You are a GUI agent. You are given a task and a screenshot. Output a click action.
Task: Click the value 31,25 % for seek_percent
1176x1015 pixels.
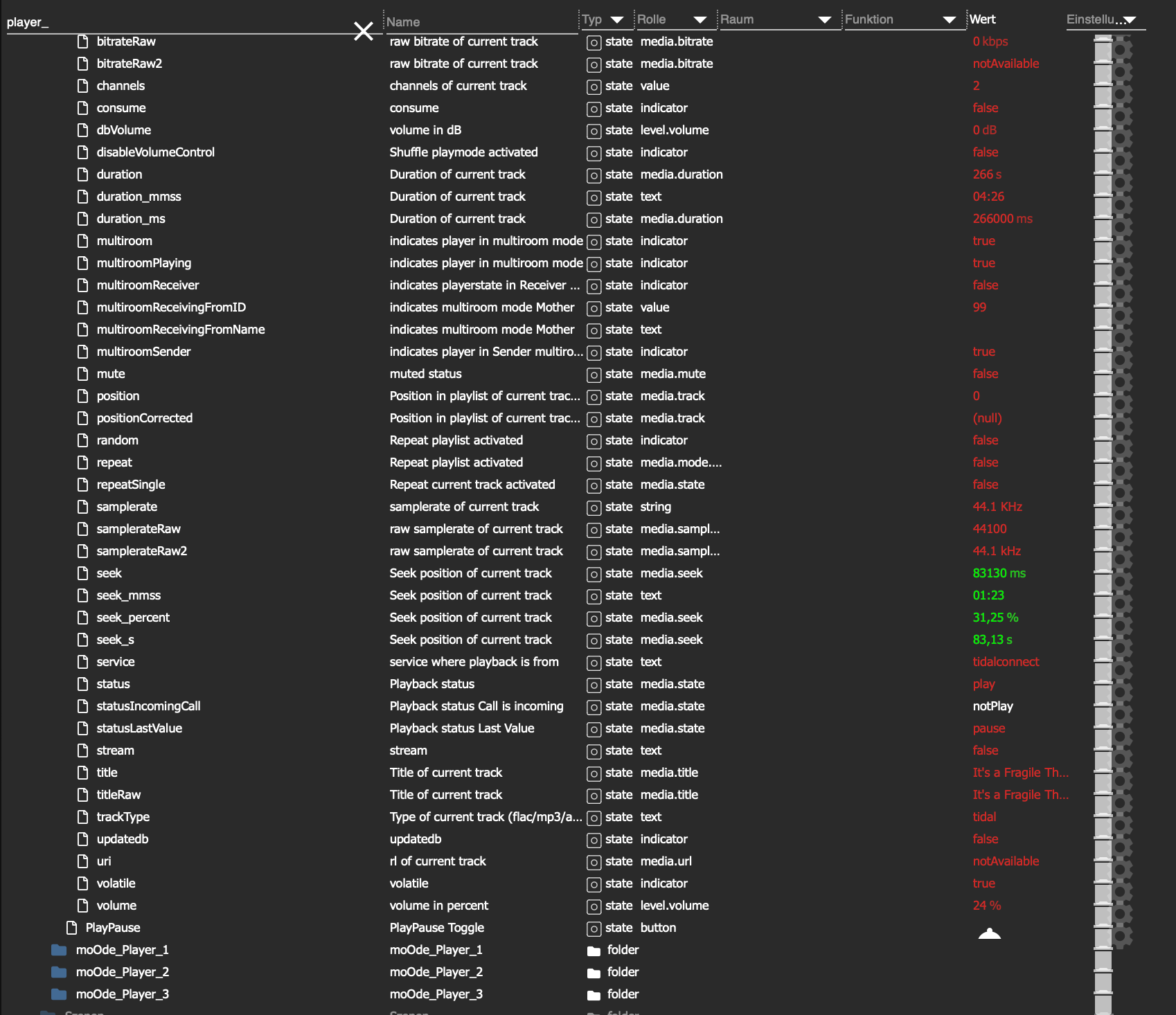click(995, 618)
